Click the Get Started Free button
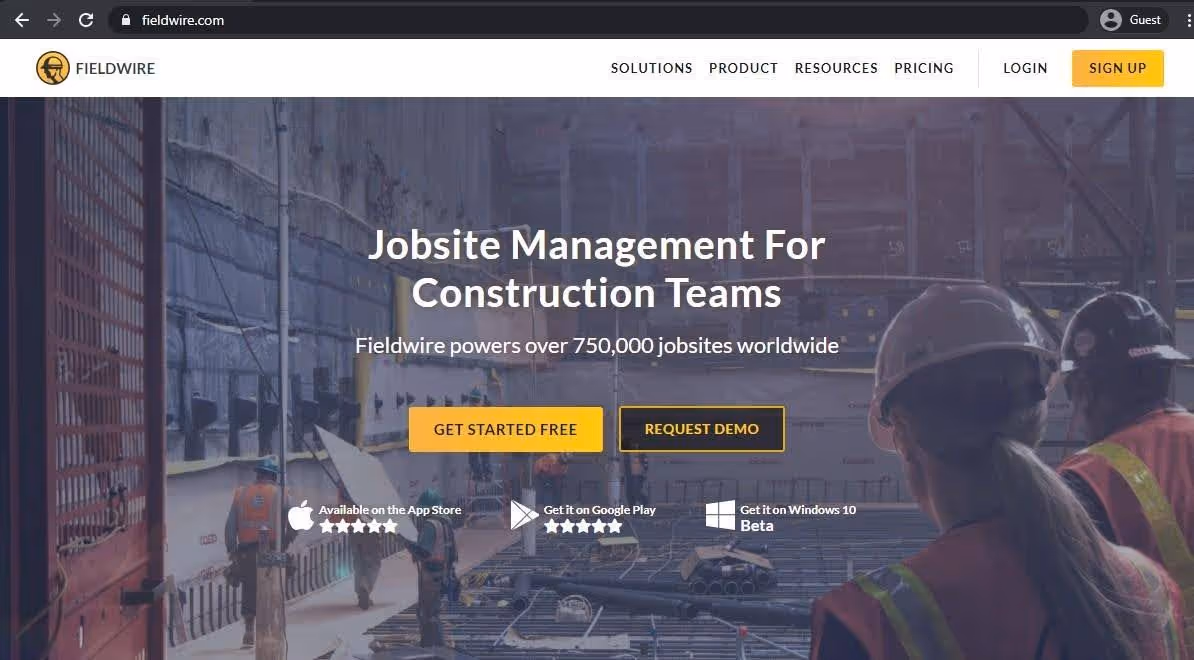Image resolution: width=1194 pixels, height=660 pixels. (x=506, y=429)
